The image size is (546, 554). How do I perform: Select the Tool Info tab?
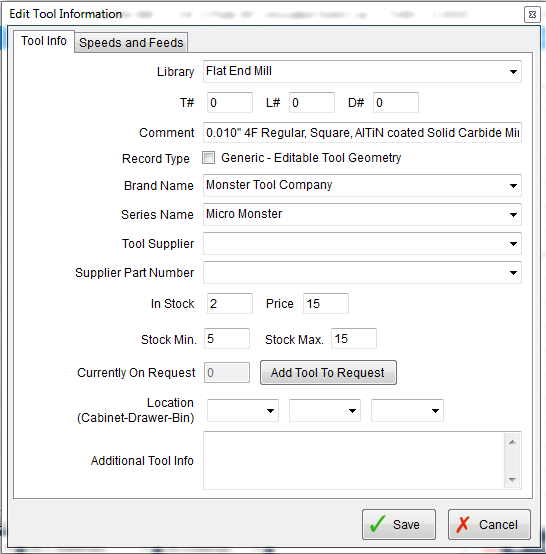[44, 41]
